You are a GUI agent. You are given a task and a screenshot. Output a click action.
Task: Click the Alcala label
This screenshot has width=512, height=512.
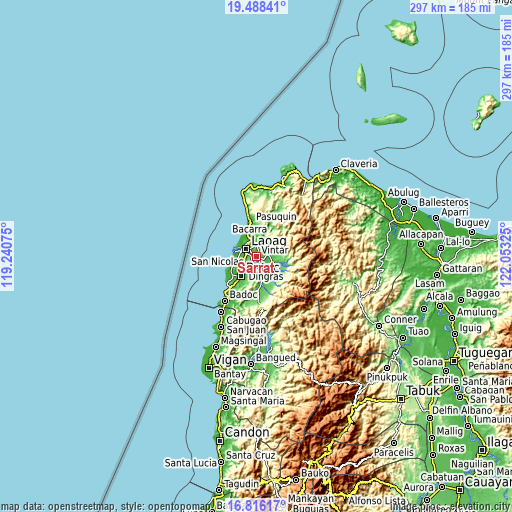pos(440,296)
